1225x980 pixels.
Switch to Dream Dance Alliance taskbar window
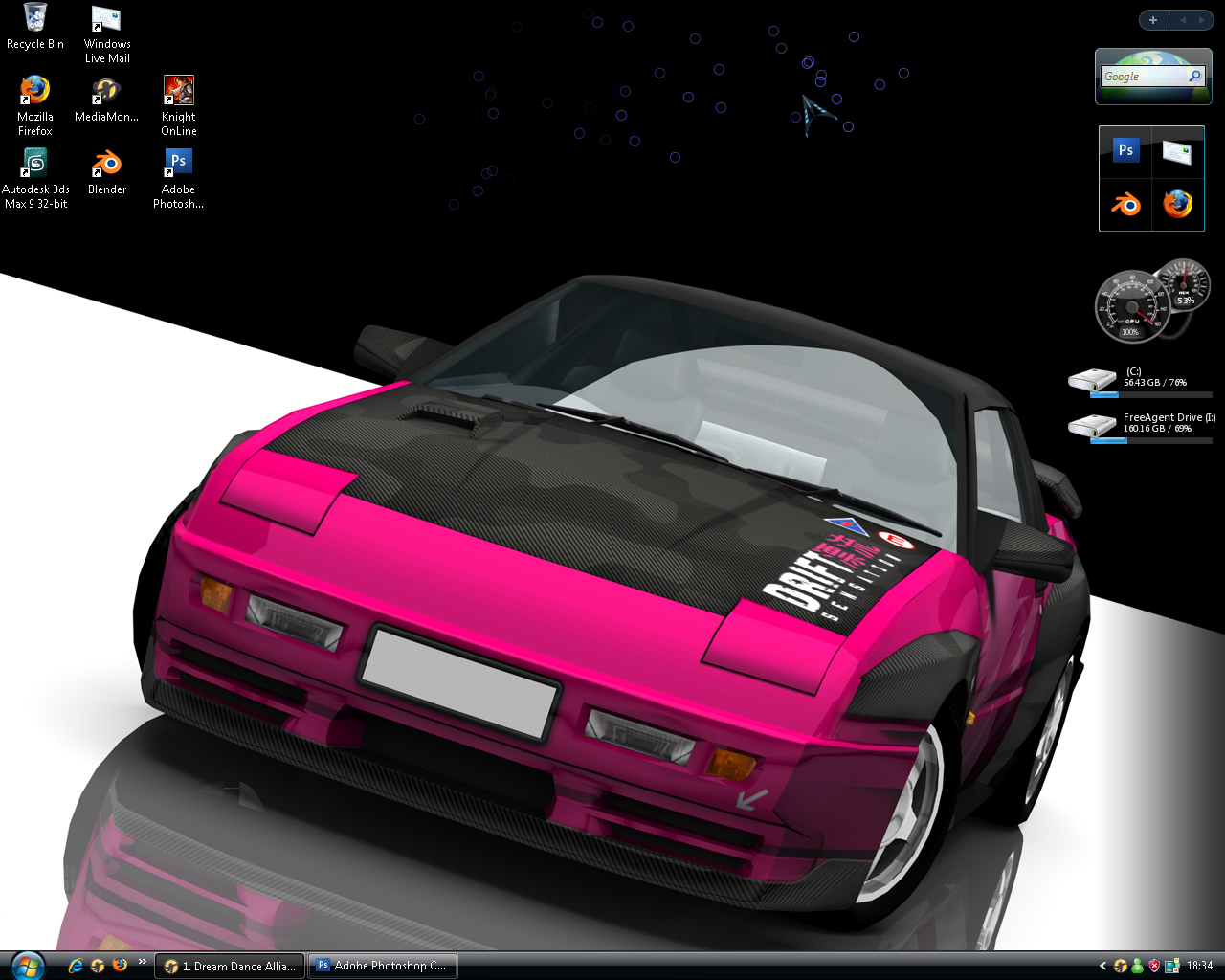[230, 966]
